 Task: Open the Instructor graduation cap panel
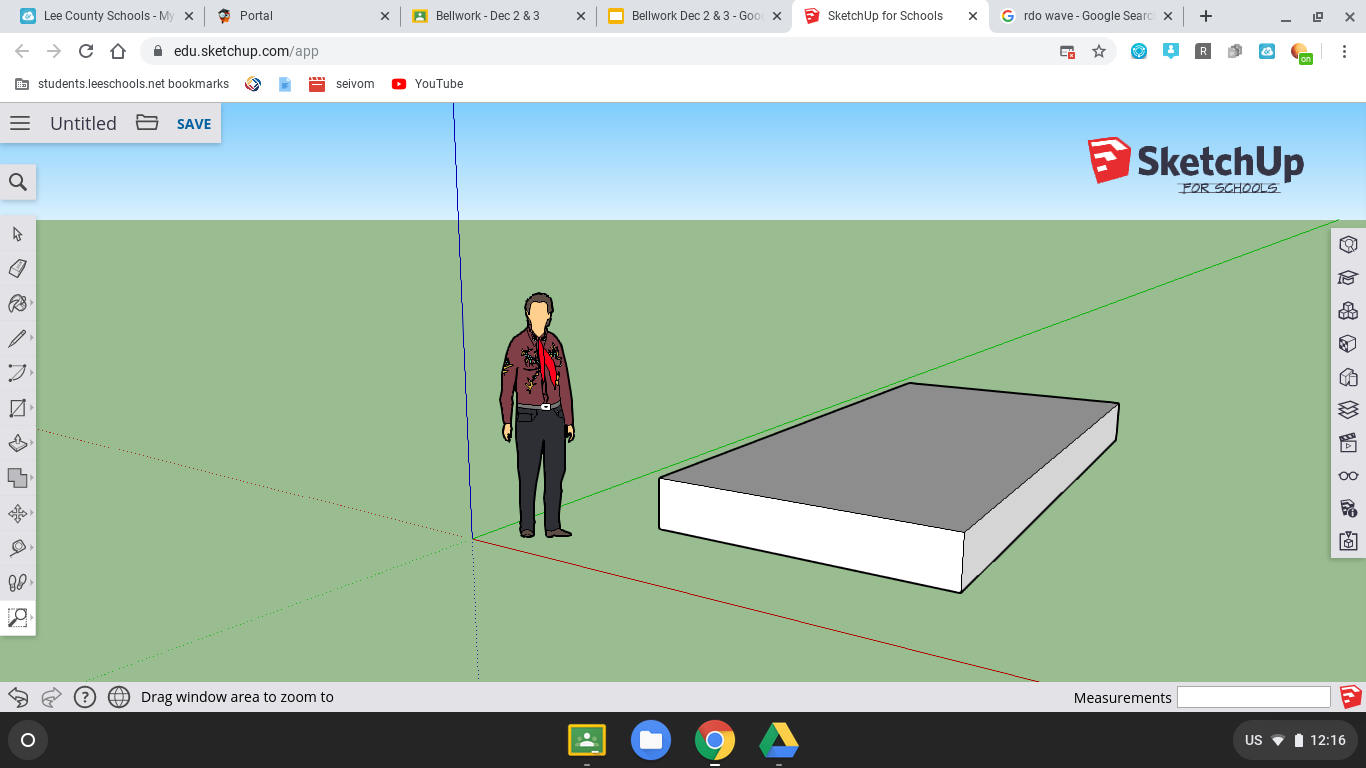pos(1348,278)
